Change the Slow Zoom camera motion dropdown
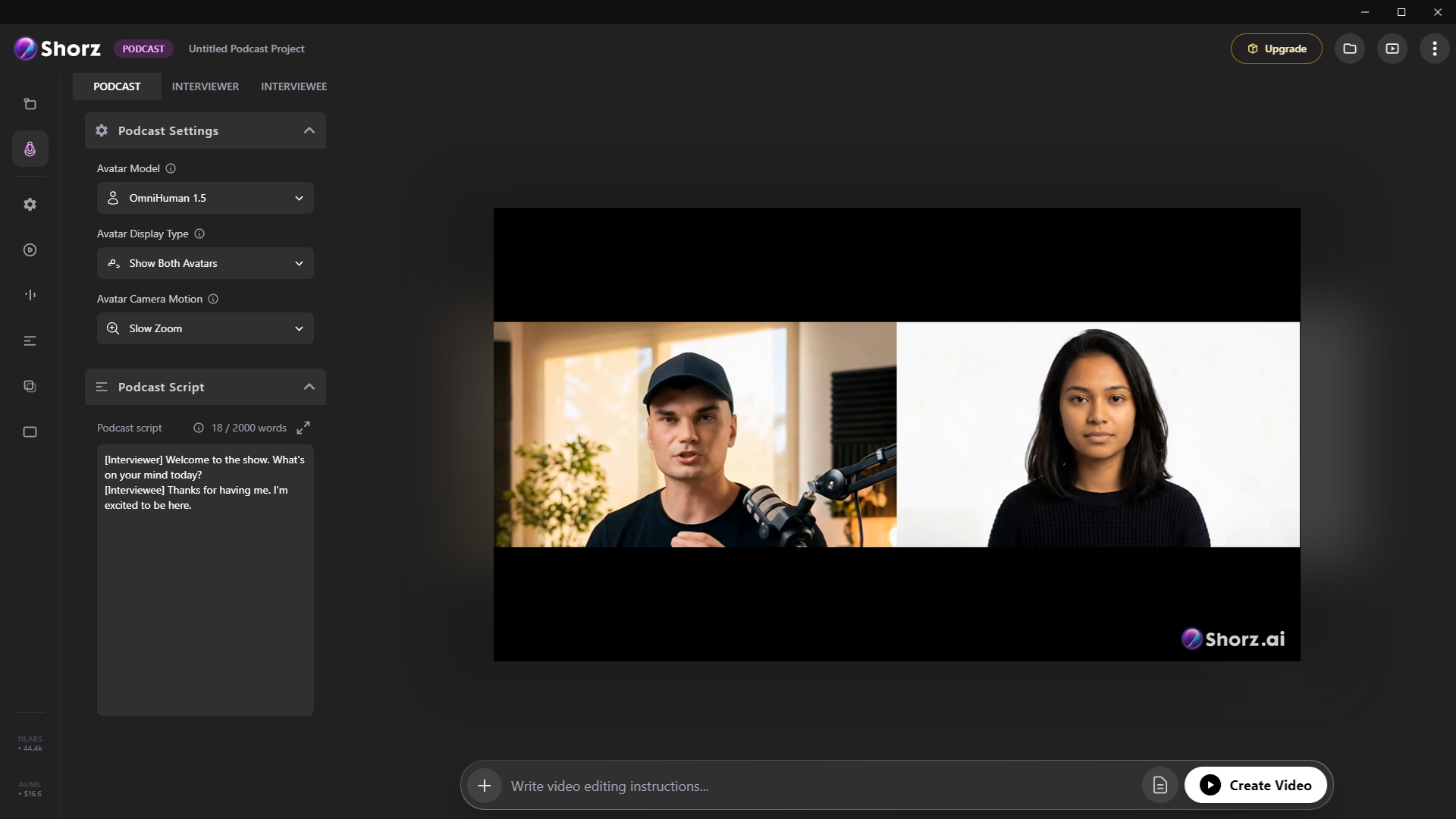1456x819 pixels. point(205,328)
